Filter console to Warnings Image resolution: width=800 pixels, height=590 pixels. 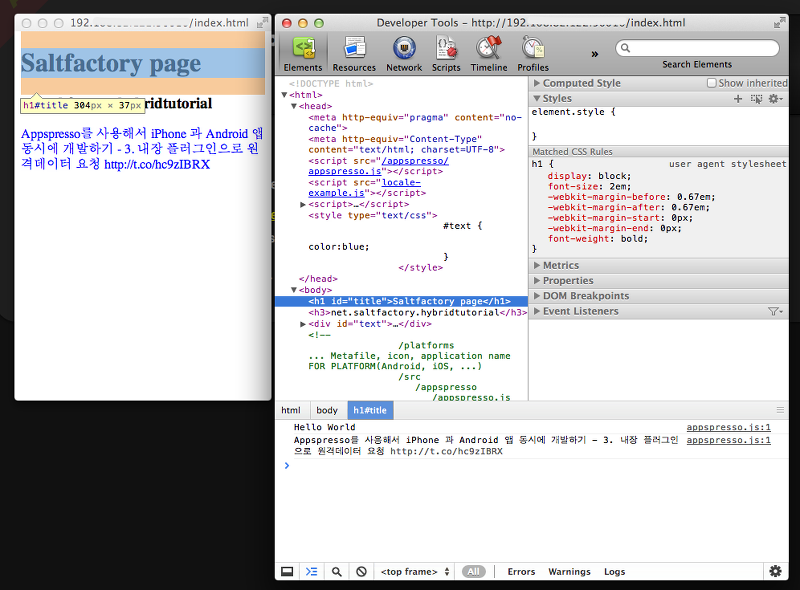coord(569,572)
